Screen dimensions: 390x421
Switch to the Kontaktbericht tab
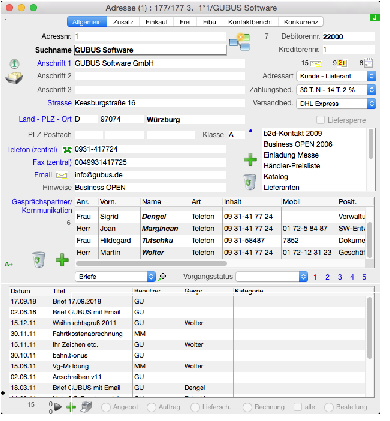249,22
